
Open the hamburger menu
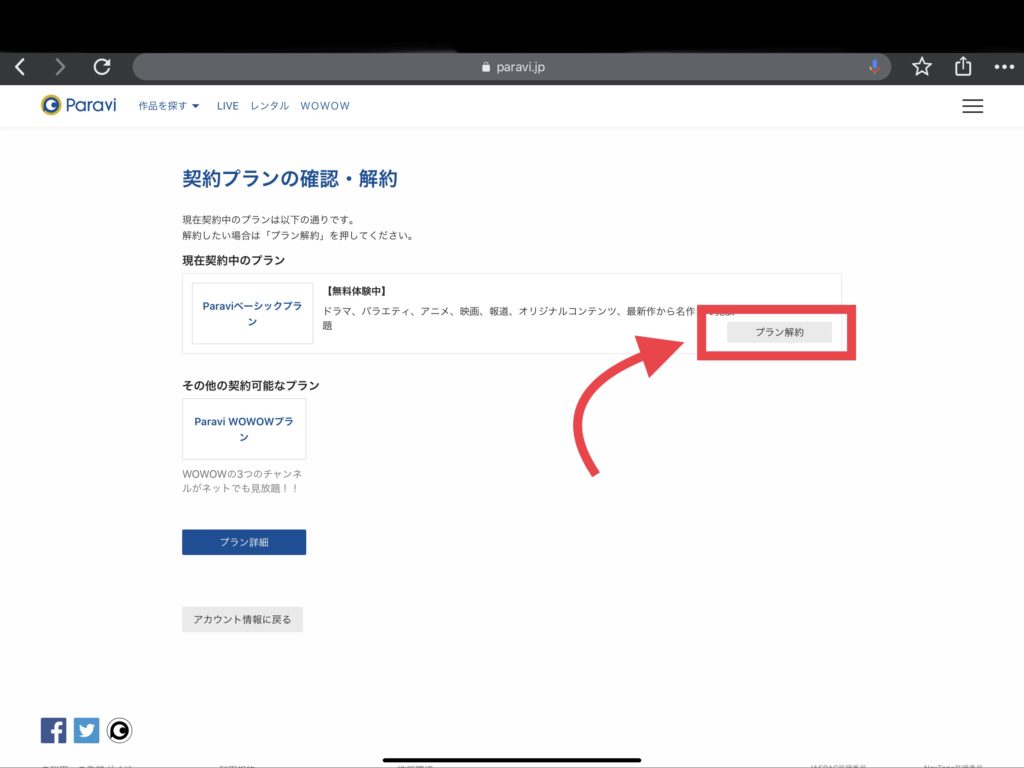click(972, 106)
